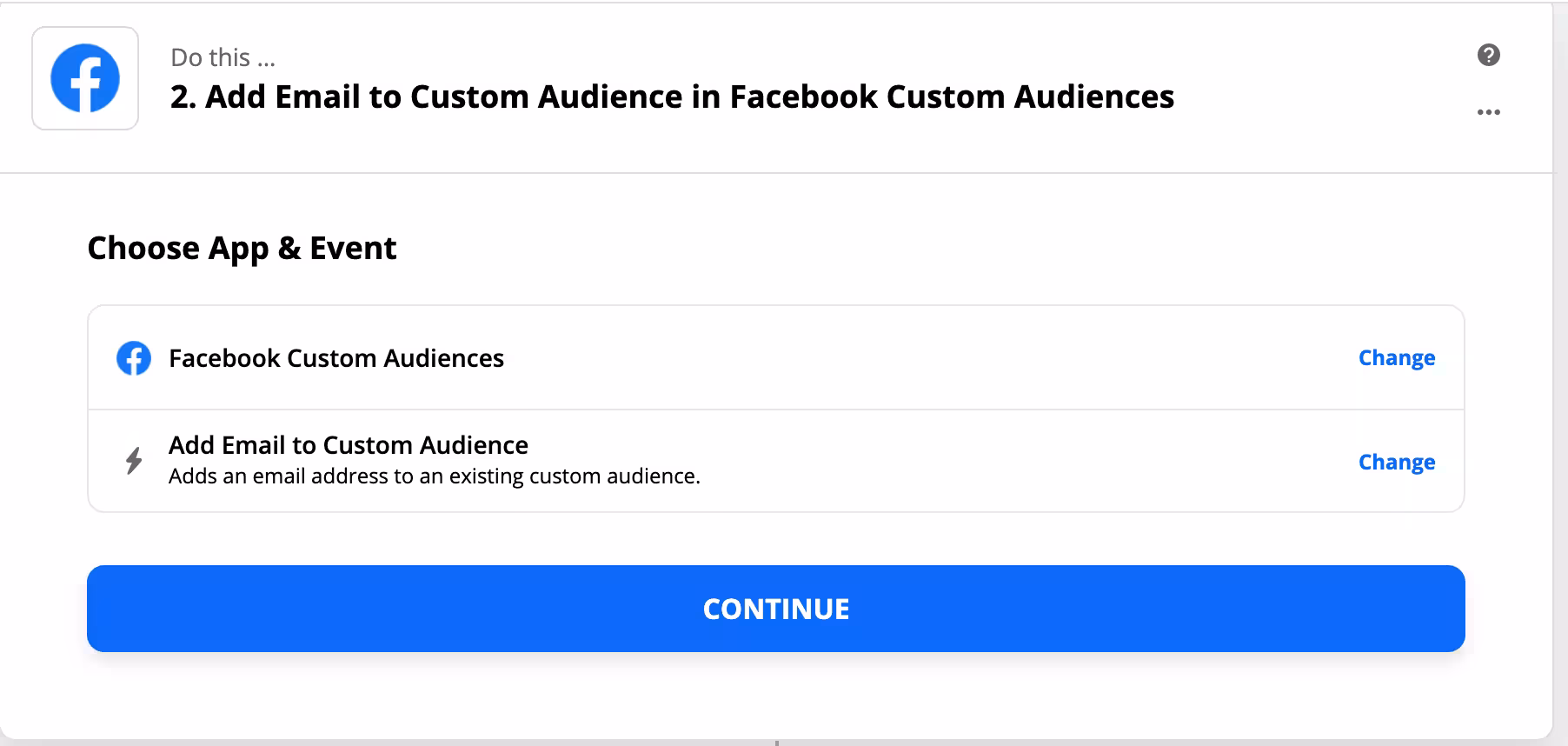Click empty middle area of the event row
The image size is (1568, 746).
pos(1000,461)
